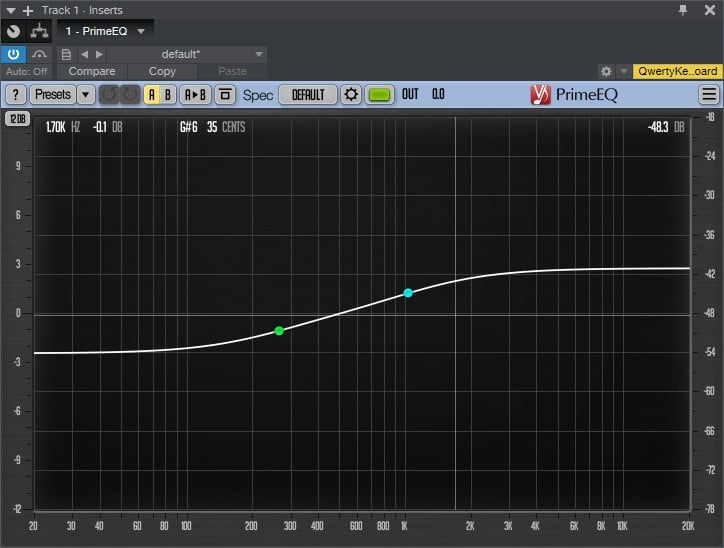Load the next preset with right arrow

click(99, 54)
